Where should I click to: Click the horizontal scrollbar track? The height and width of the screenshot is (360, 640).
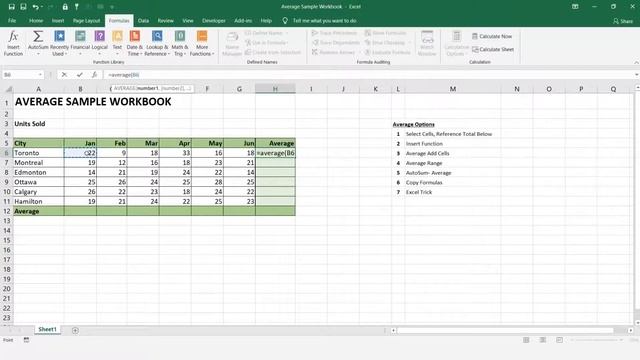click(x=505, y=330)
